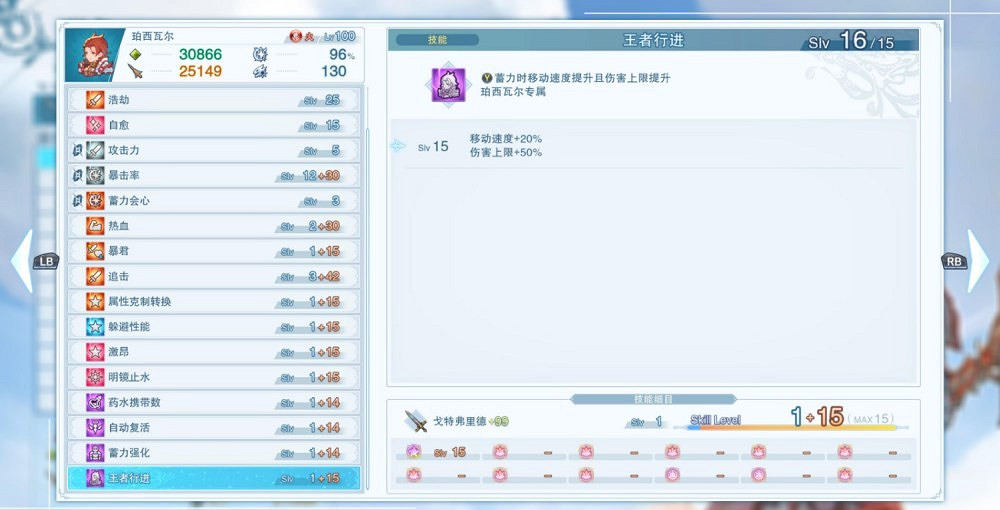Click the 戈特弗里德 sword weapon icon
Image resolution: width=1000 pixels, height=510 pixels.
pos(416,421)
